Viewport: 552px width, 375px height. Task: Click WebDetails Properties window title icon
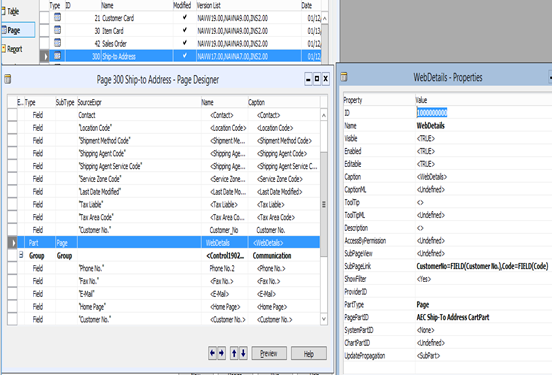pos(344,77)
